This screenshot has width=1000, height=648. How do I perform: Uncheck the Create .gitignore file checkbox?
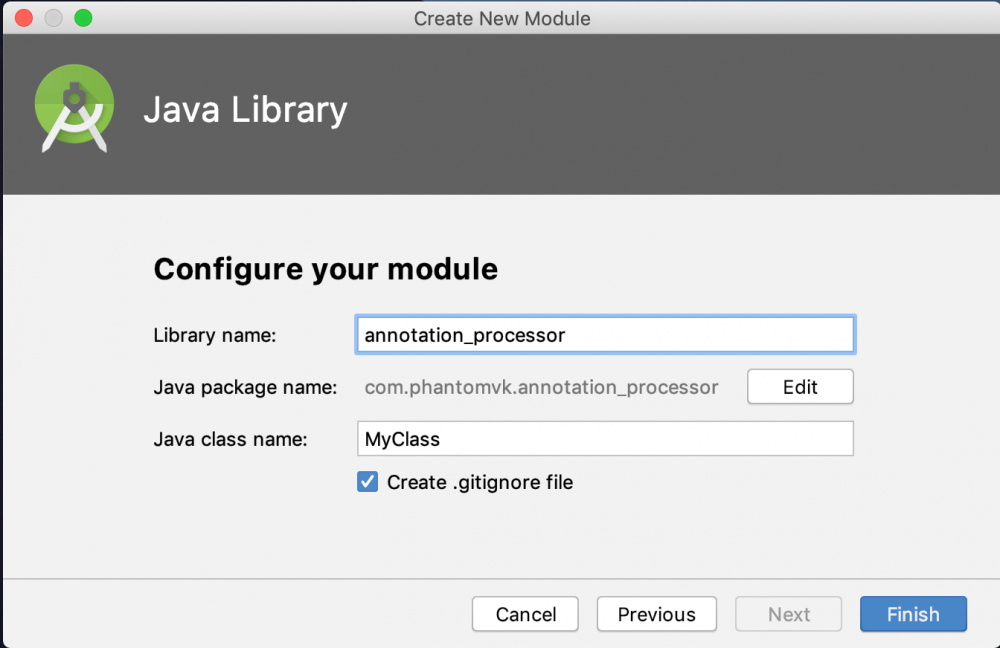click(x=367, y=482)
